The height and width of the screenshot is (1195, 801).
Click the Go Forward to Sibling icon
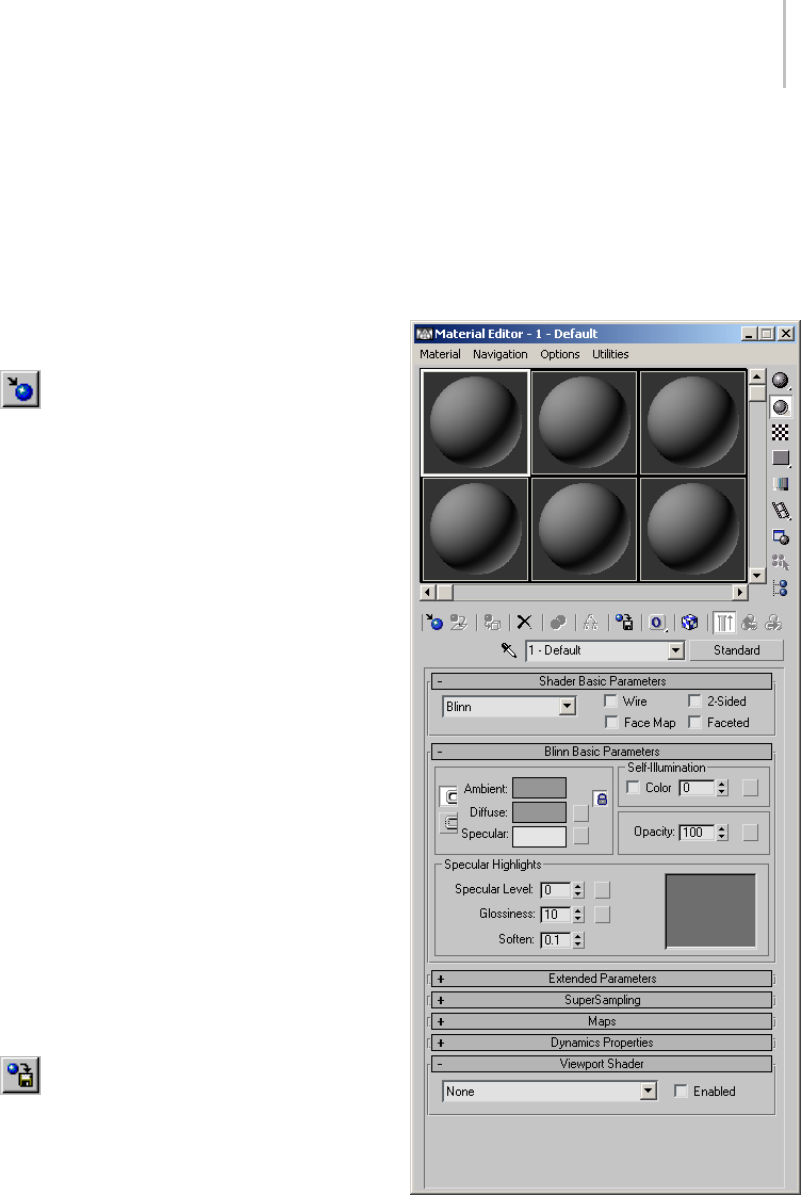[773, 623]
